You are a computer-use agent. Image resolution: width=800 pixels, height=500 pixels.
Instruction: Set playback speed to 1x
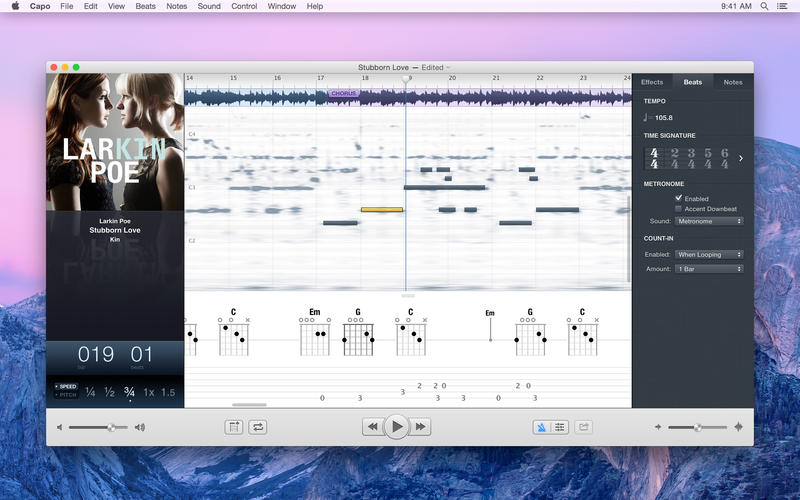149,392
